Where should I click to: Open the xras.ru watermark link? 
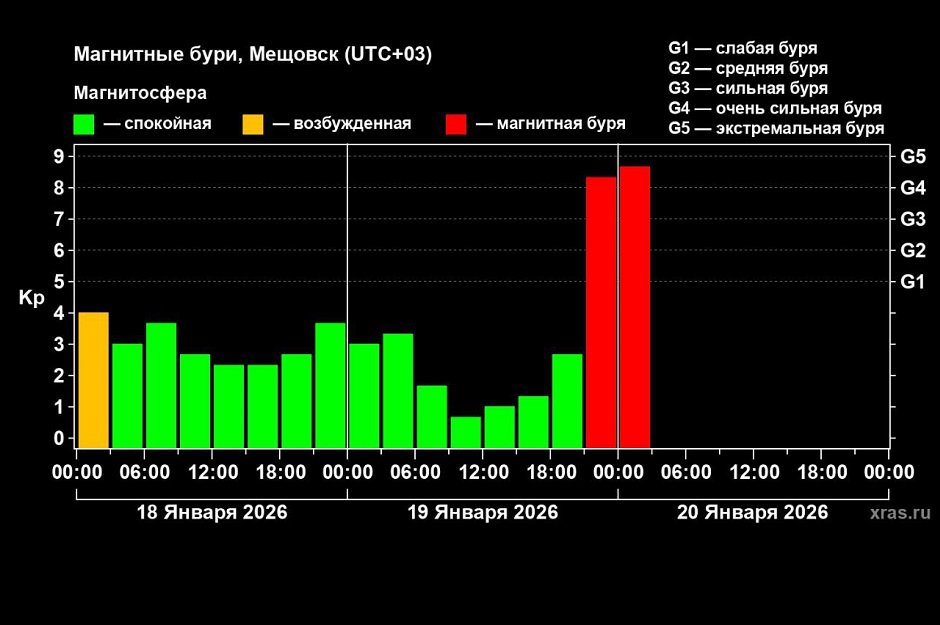pyautogui.click(x=900, y=513)
